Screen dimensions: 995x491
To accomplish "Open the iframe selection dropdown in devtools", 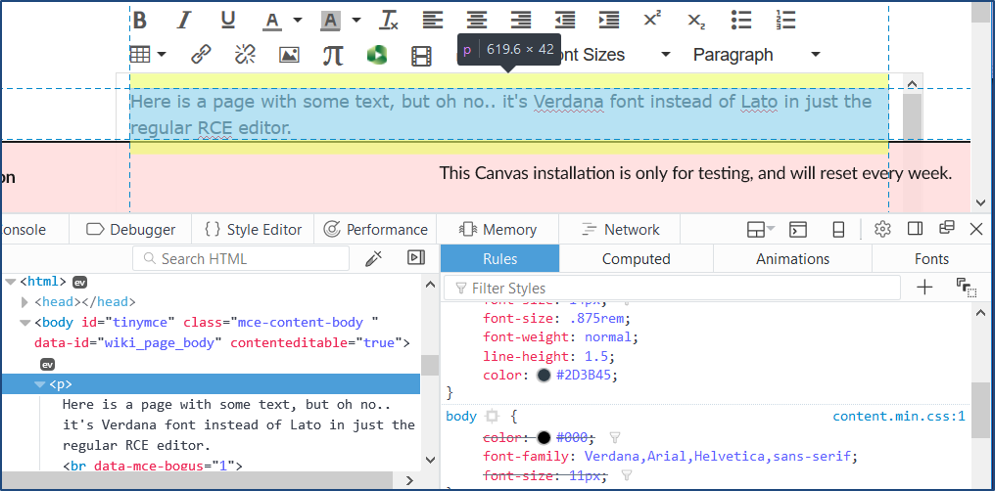I will [761, 229].
